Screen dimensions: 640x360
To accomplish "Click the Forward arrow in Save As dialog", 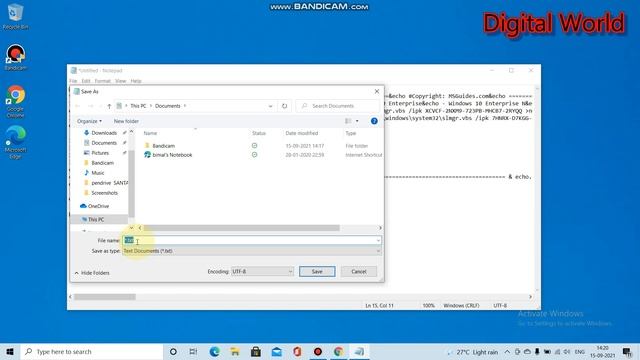I will pos(91,106).
